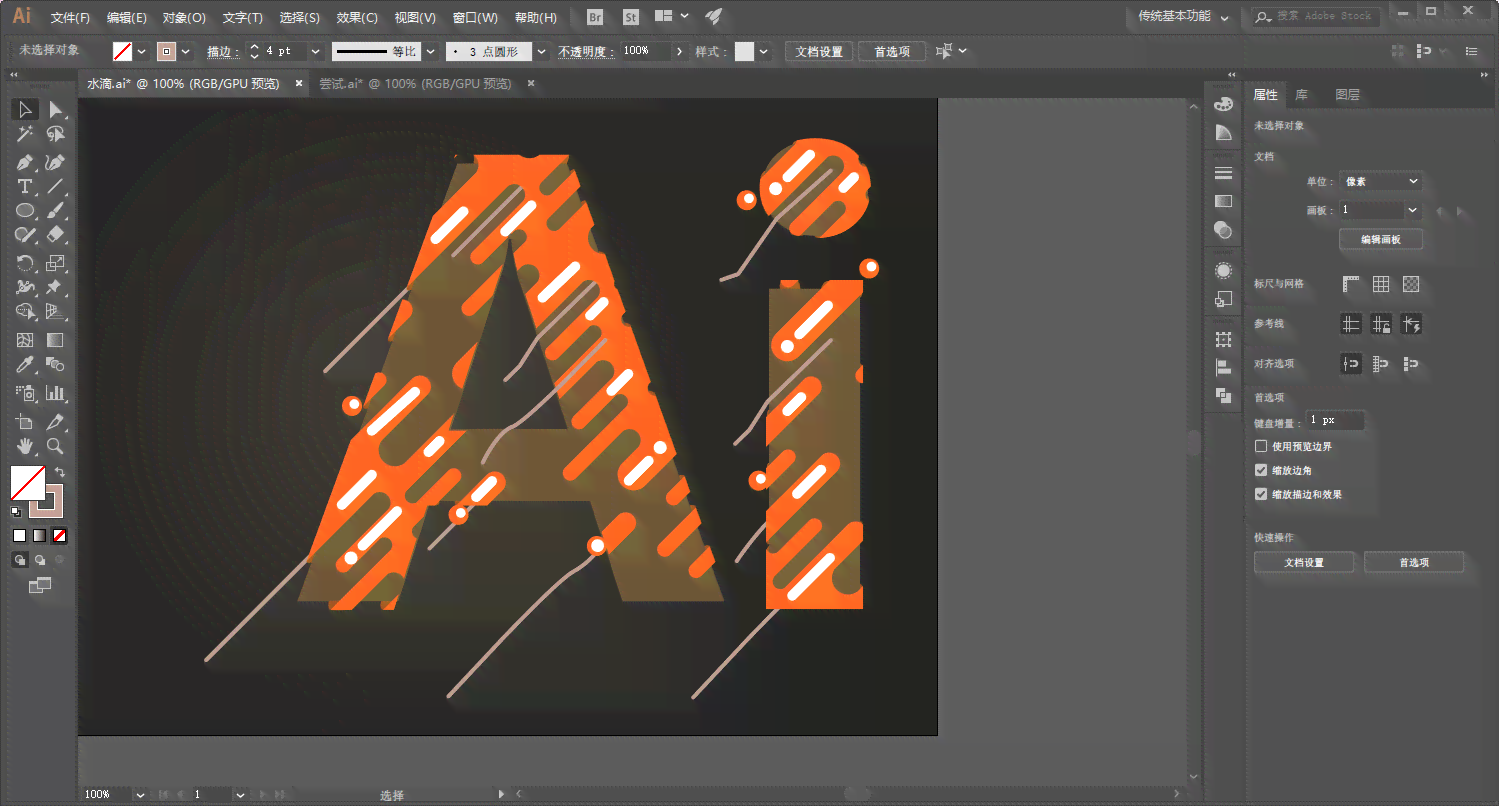Pick the Magic Wand tool
Screen dimensions: 1499x806
point(25,135)
